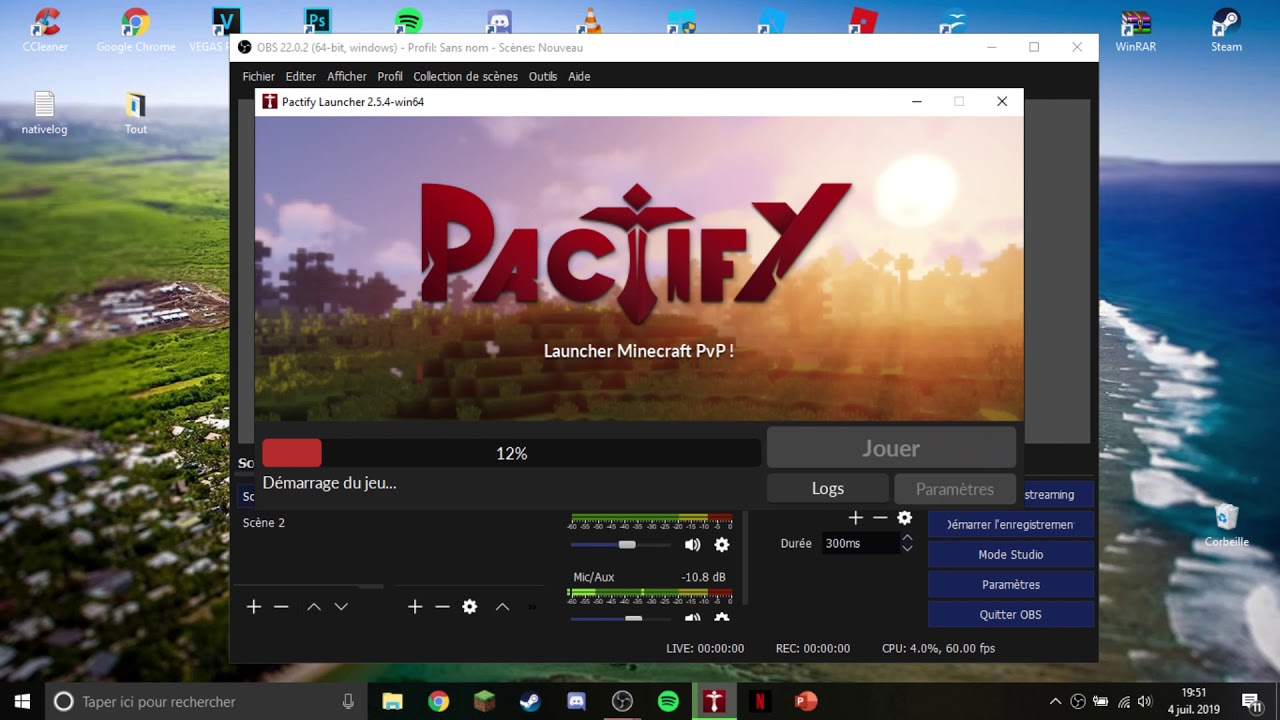
Task: Switch to OBS taskbar icon
Action: pos(622,701)
